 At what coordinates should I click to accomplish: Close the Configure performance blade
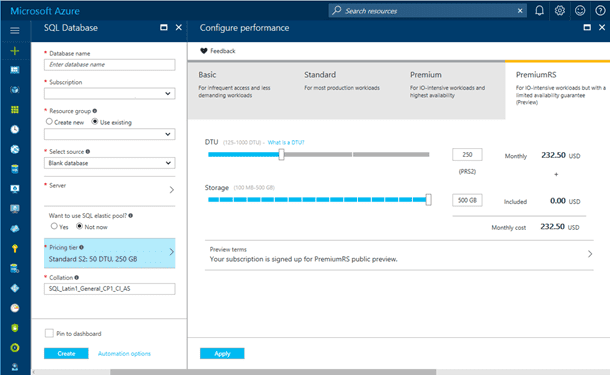602,27
